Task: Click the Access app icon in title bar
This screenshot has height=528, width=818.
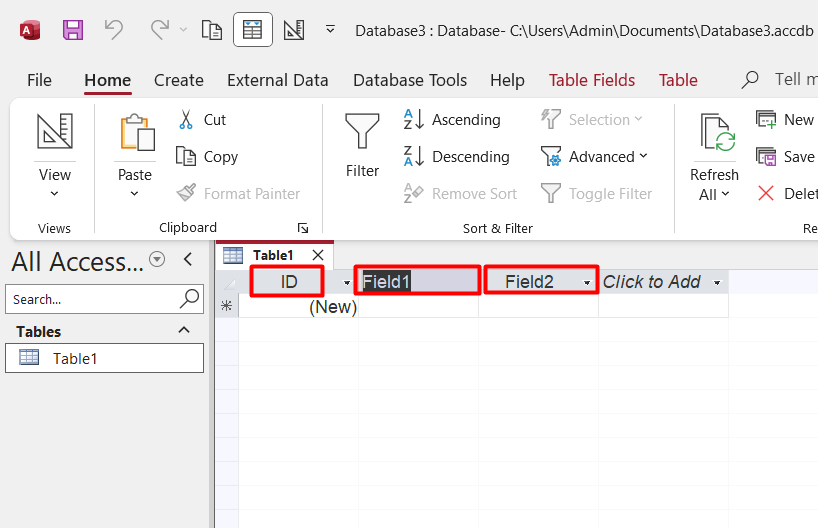Action: [30, 30]
